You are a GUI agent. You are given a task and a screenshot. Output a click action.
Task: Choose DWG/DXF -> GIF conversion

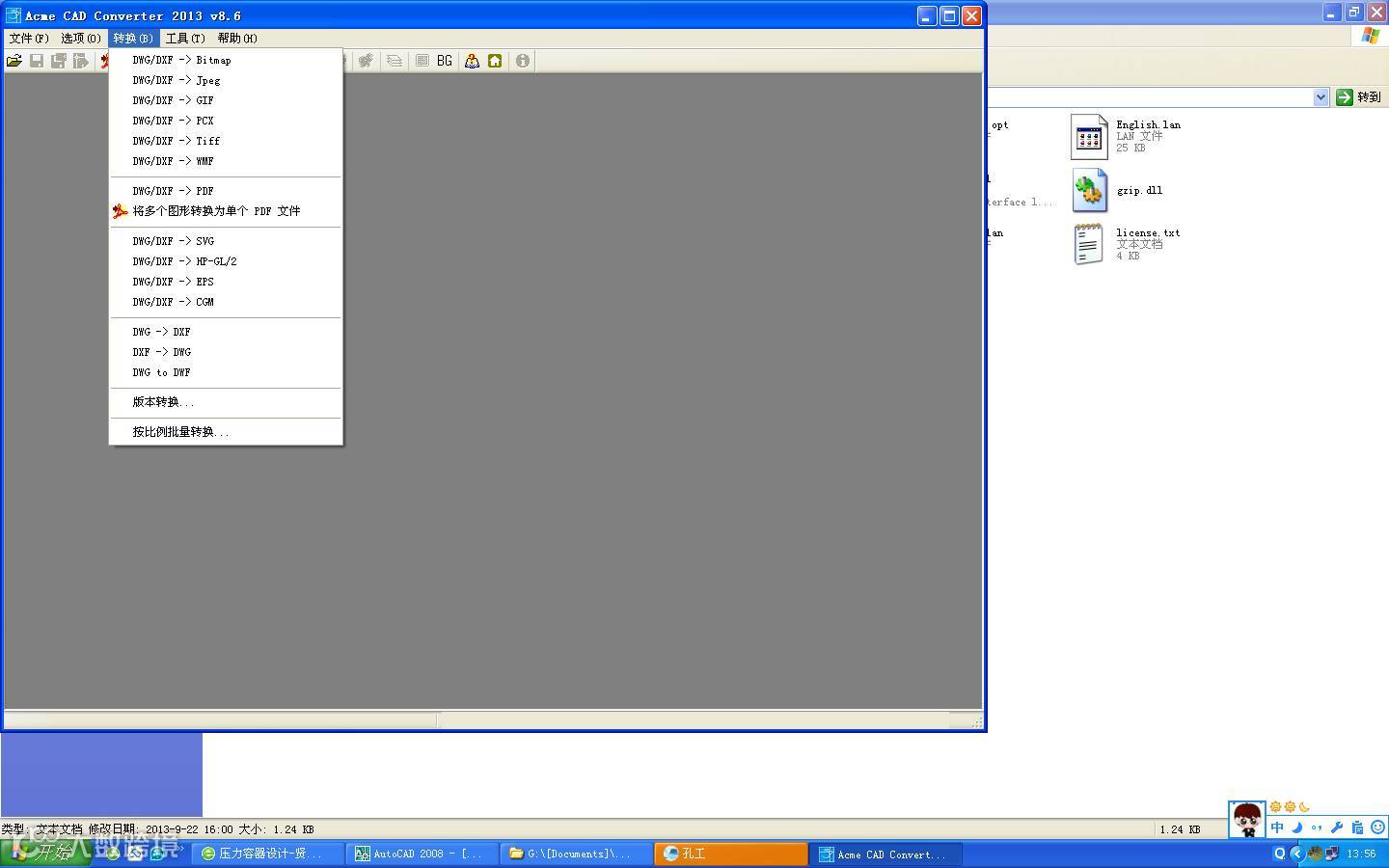[x=226, y=100]
